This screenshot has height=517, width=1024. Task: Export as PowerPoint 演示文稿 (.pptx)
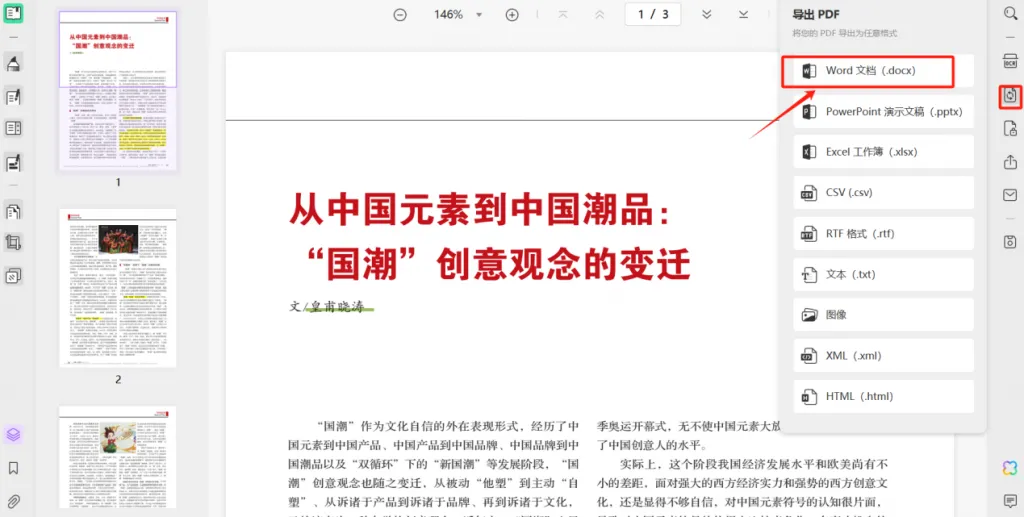click(x=883, y=112)
